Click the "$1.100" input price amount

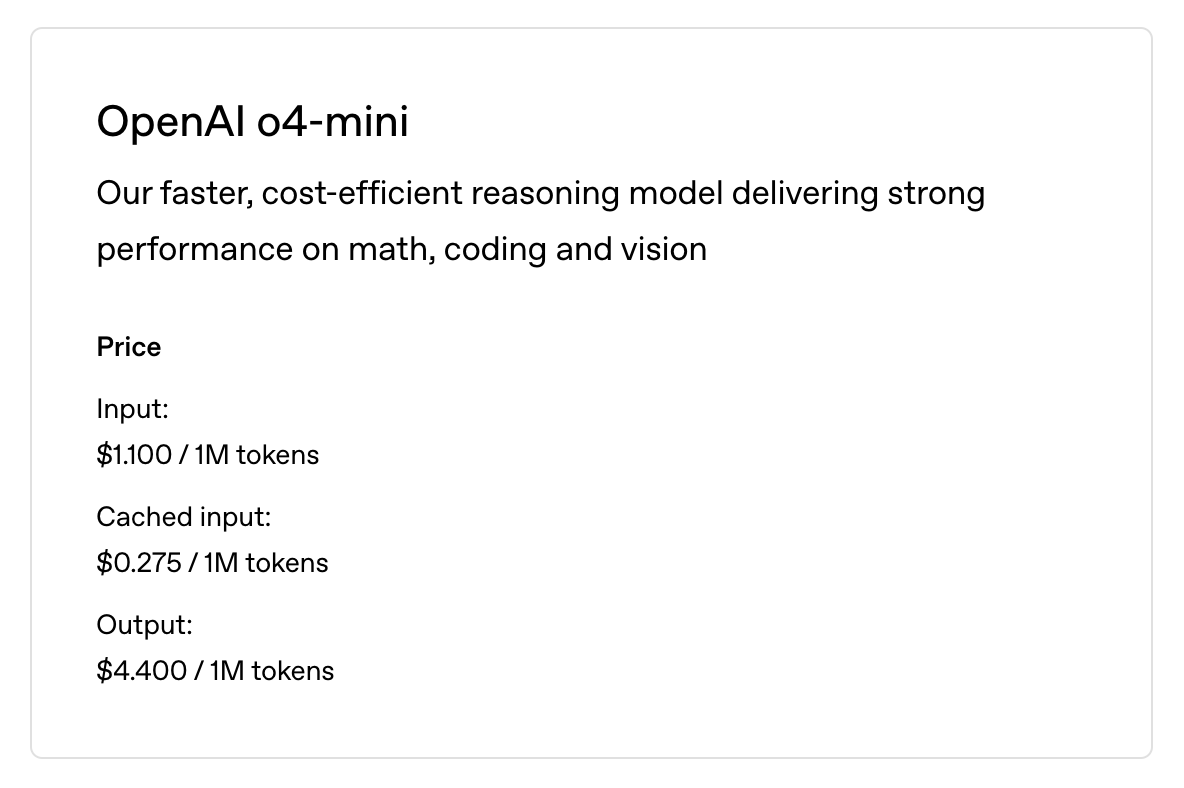134,455
